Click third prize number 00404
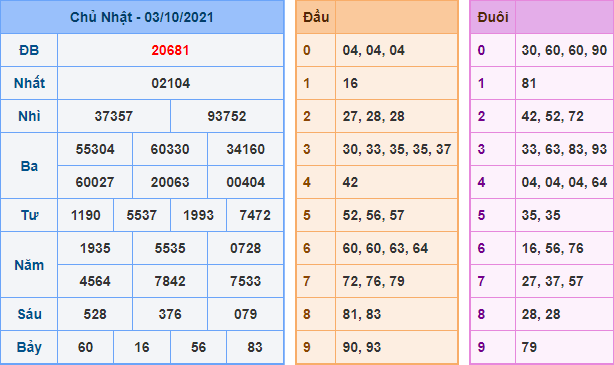The width and height of the screenshot is (614, 365). click(246, 182)
